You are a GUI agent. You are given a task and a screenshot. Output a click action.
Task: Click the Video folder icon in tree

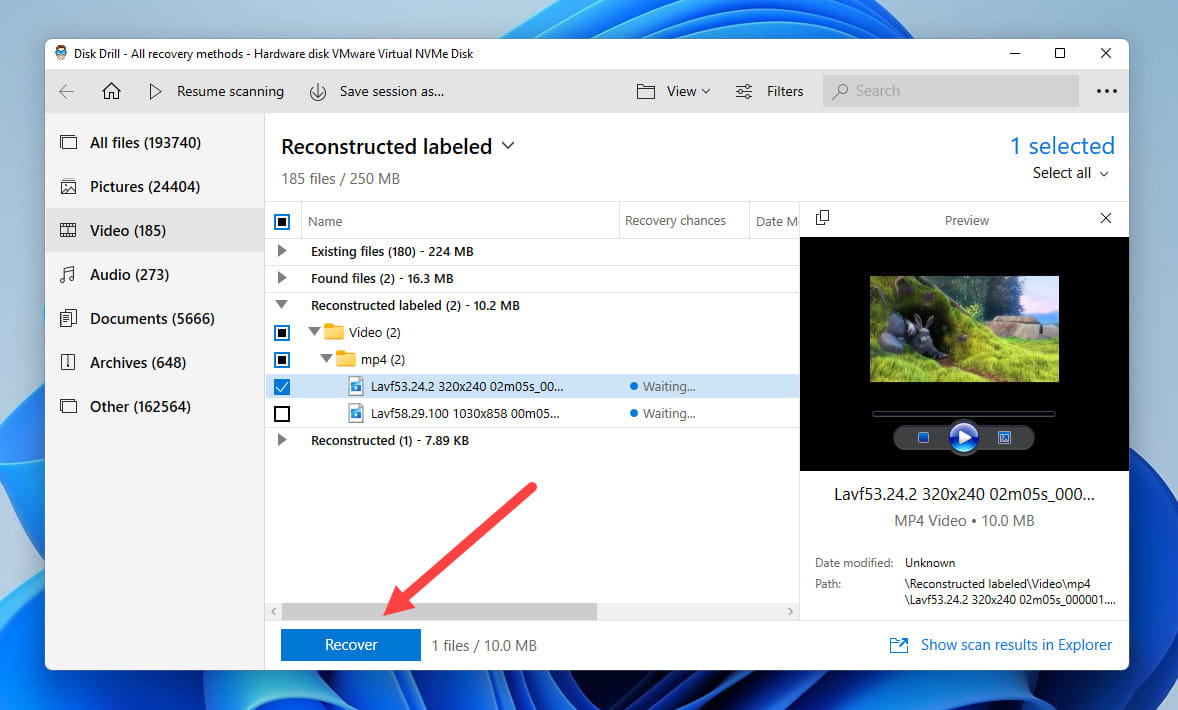[334, 332]
